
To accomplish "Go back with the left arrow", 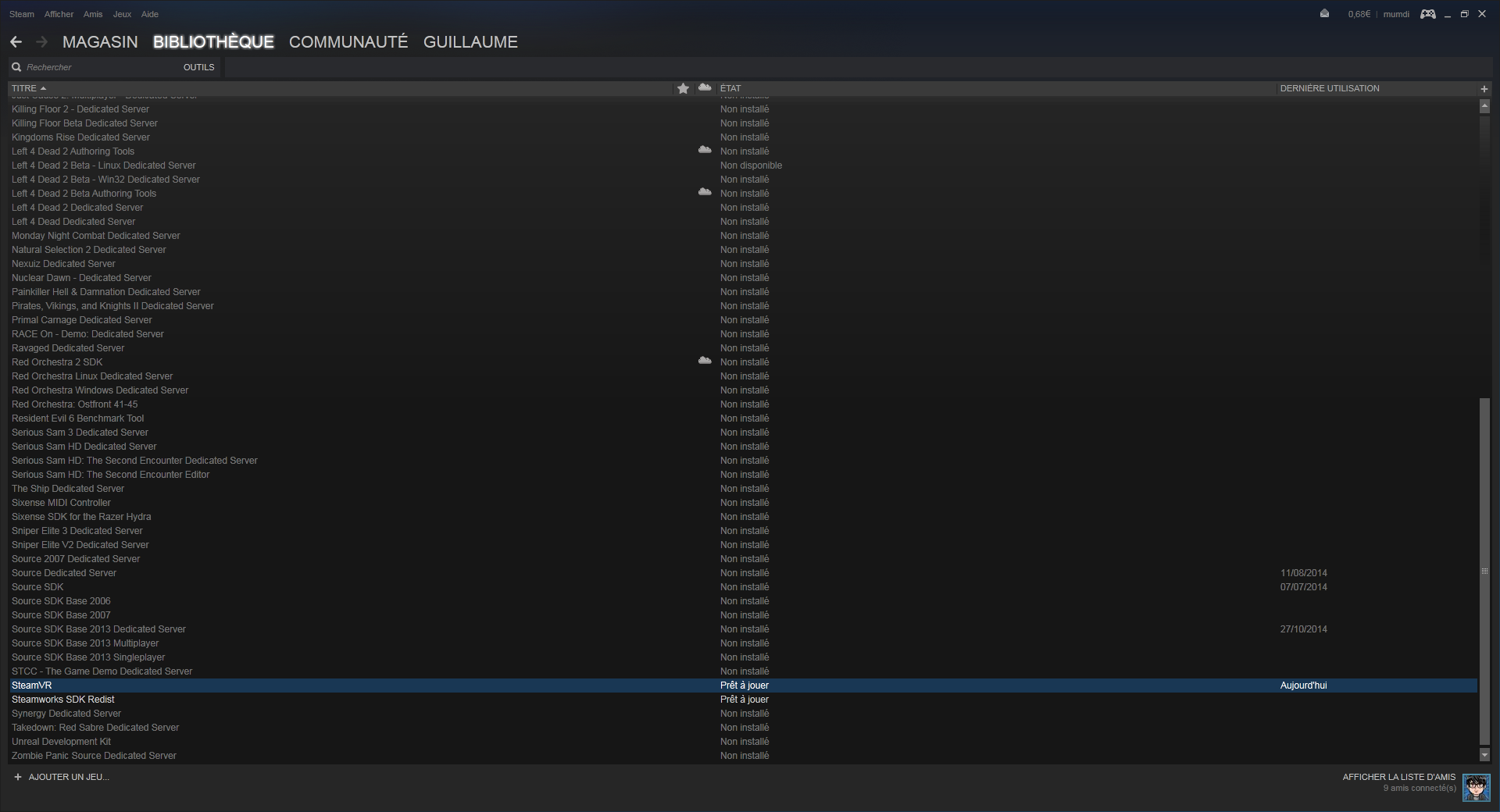I will (x=16, y=42).
